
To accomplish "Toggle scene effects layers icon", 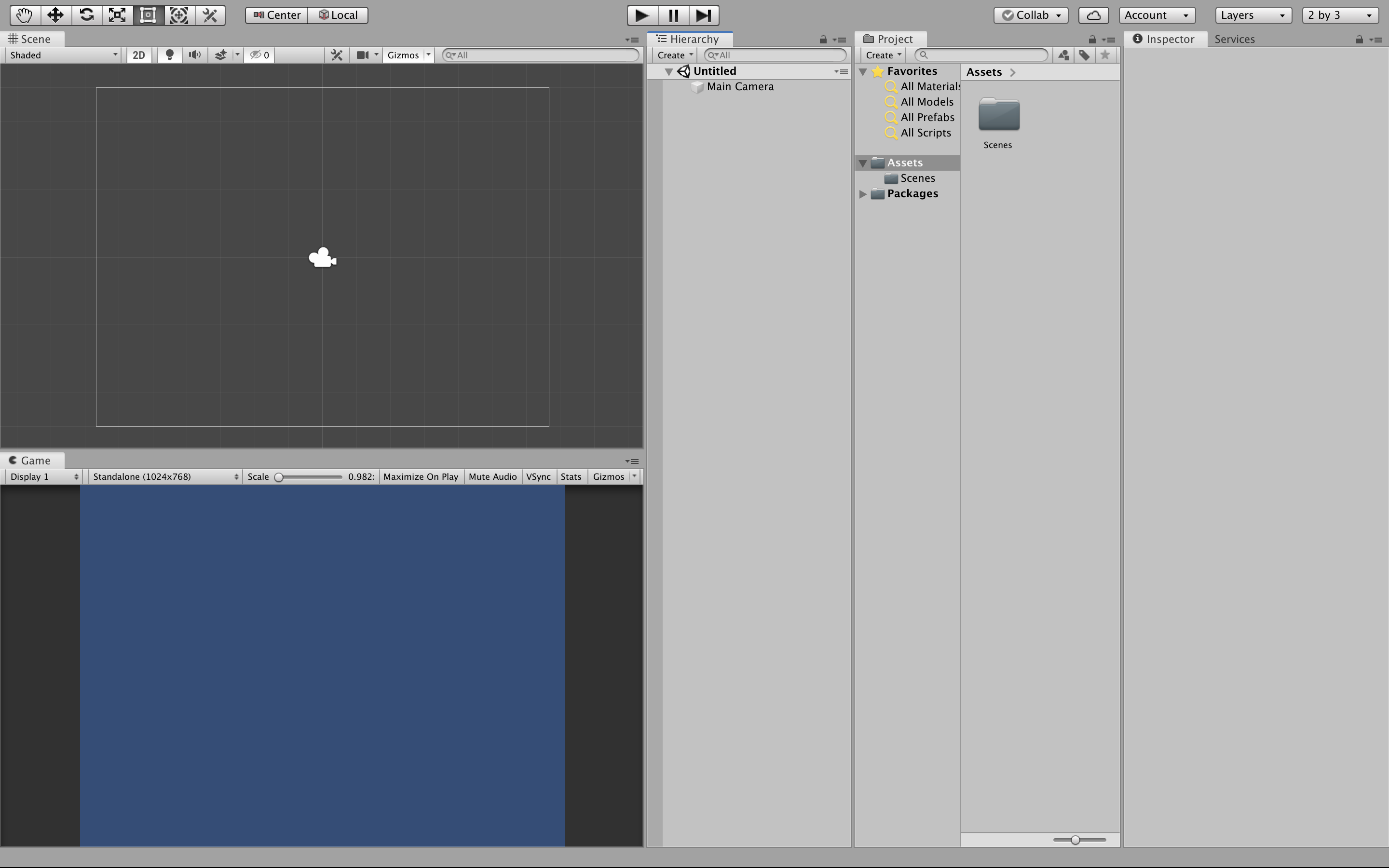I will [x=220, y=54].
